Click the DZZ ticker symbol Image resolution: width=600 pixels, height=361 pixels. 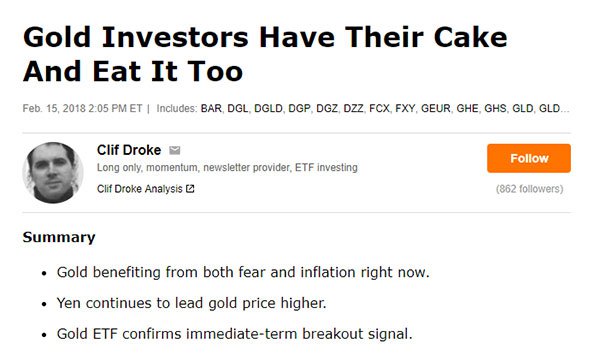click(353, 109)
